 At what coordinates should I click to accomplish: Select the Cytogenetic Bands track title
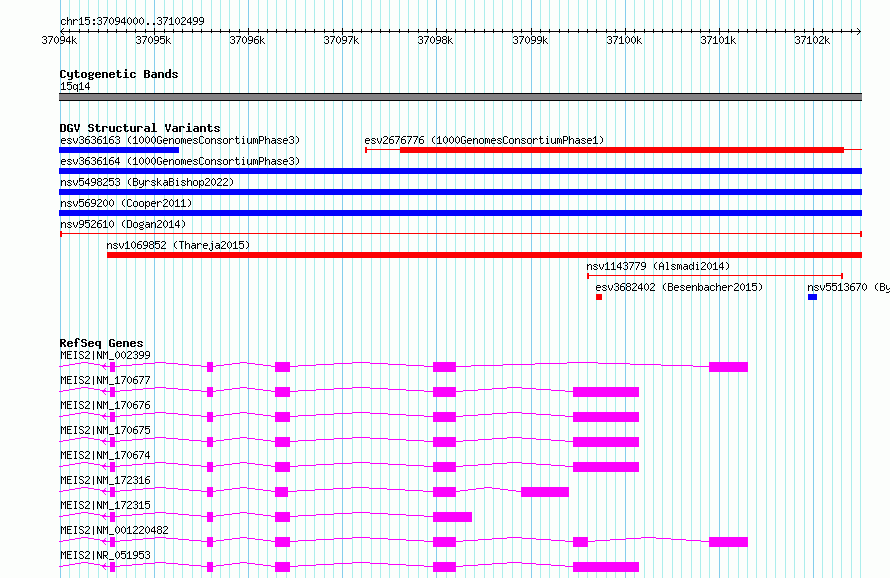[119, 74]
